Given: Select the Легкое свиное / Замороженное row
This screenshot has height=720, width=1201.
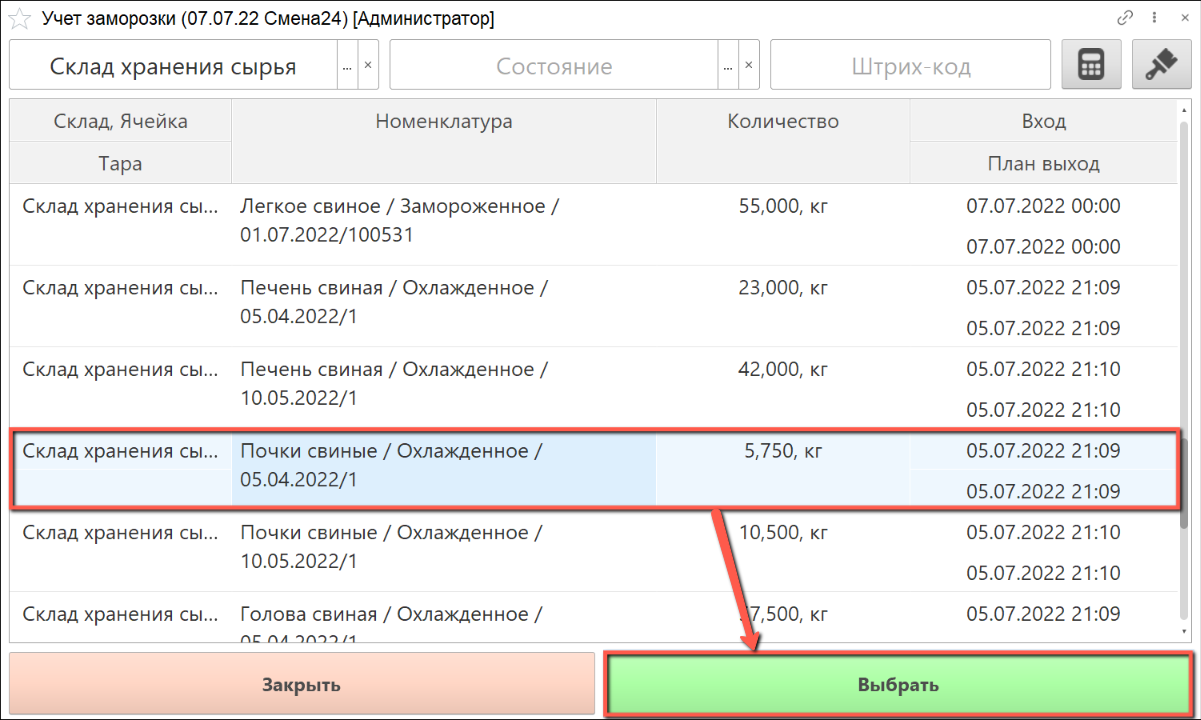Looking at the screenshot, I should pyautogui.click(x=400, y=221).
